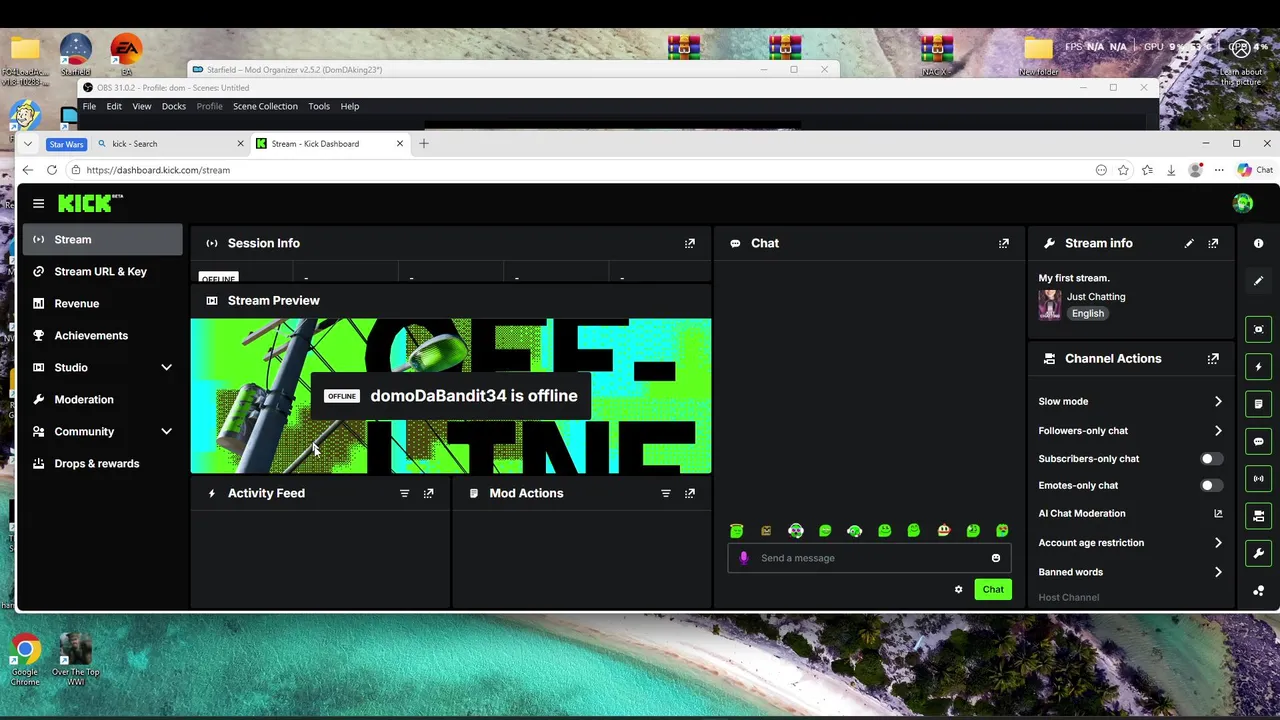
Task: Select the New folder desktop icon
Action: click(1038, 57)
